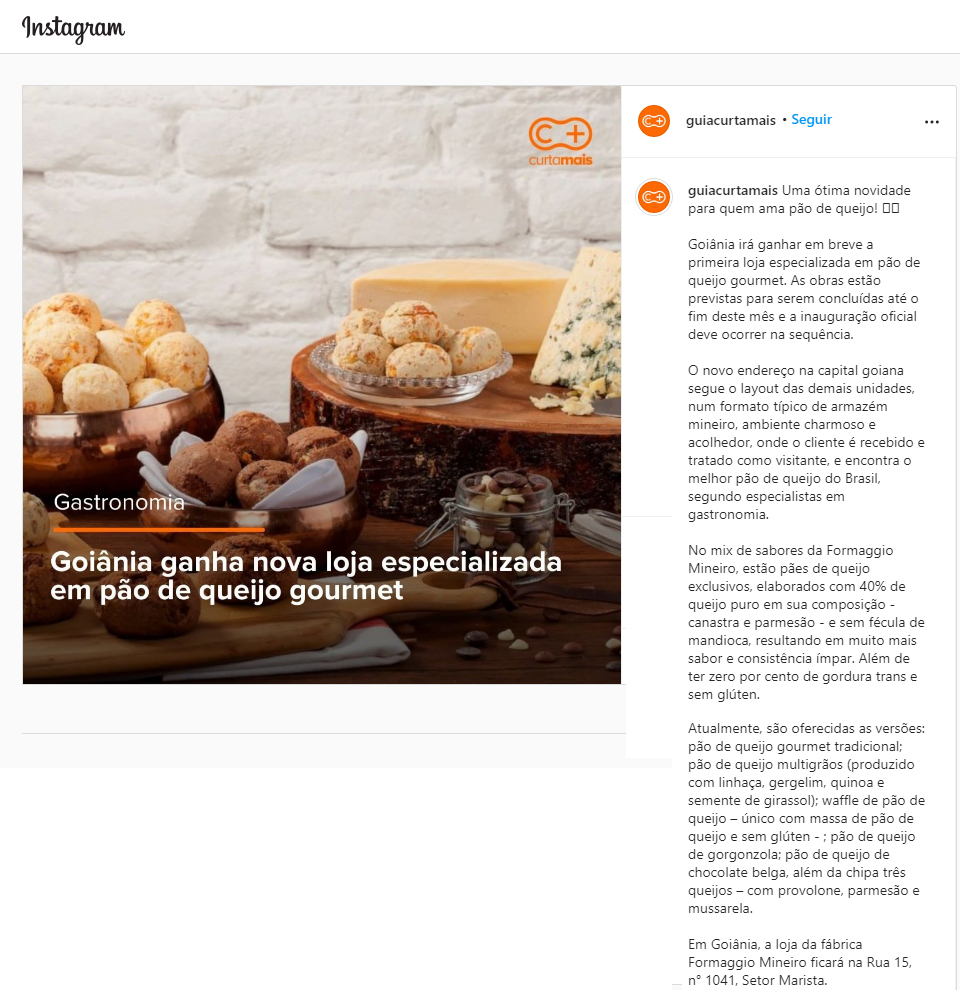The image size is (960, 990).
Task: Click the headline about pão de queijo gourmet
Action: [306, 576]
